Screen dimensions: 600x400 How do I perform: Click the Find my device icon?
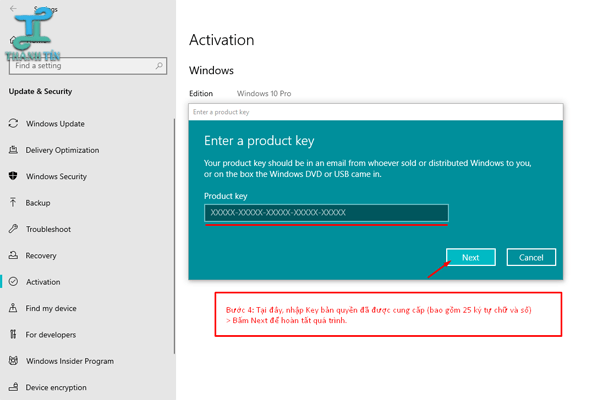coord(13,308)
